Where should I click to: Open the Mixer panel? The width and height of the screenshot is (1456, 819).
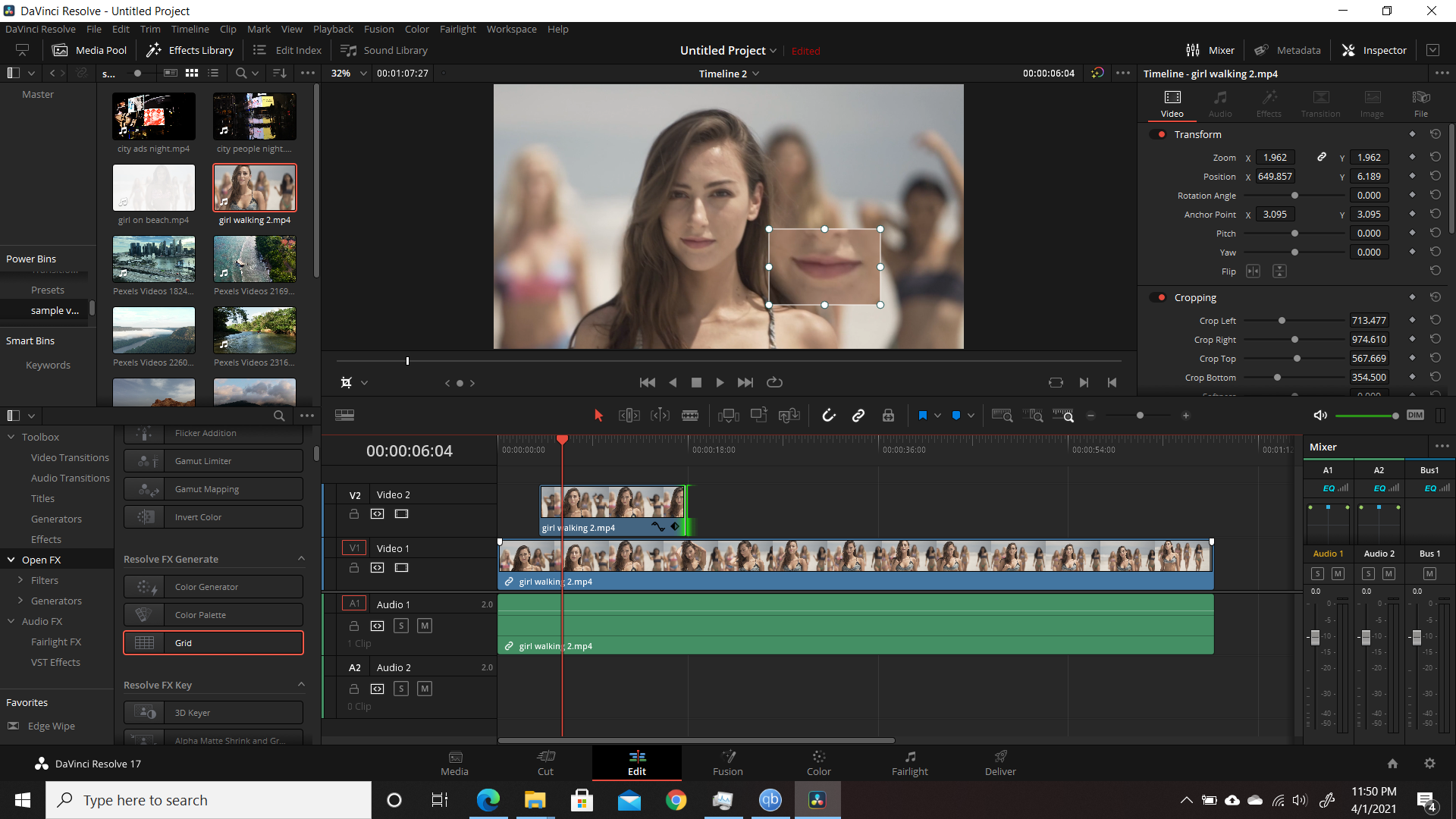tap(1210, 50)
